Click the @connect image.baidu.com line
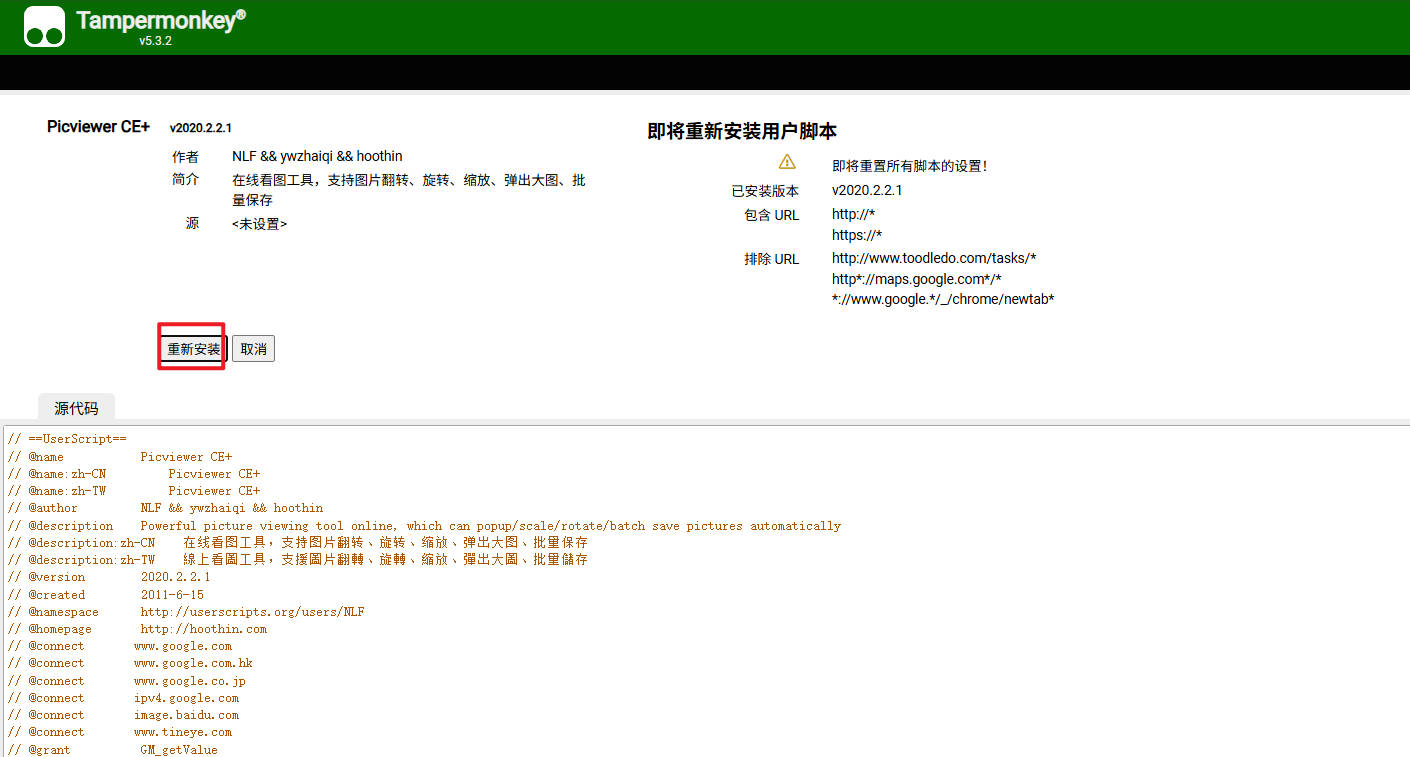The image size is (1410, 757). click(123, 715)
